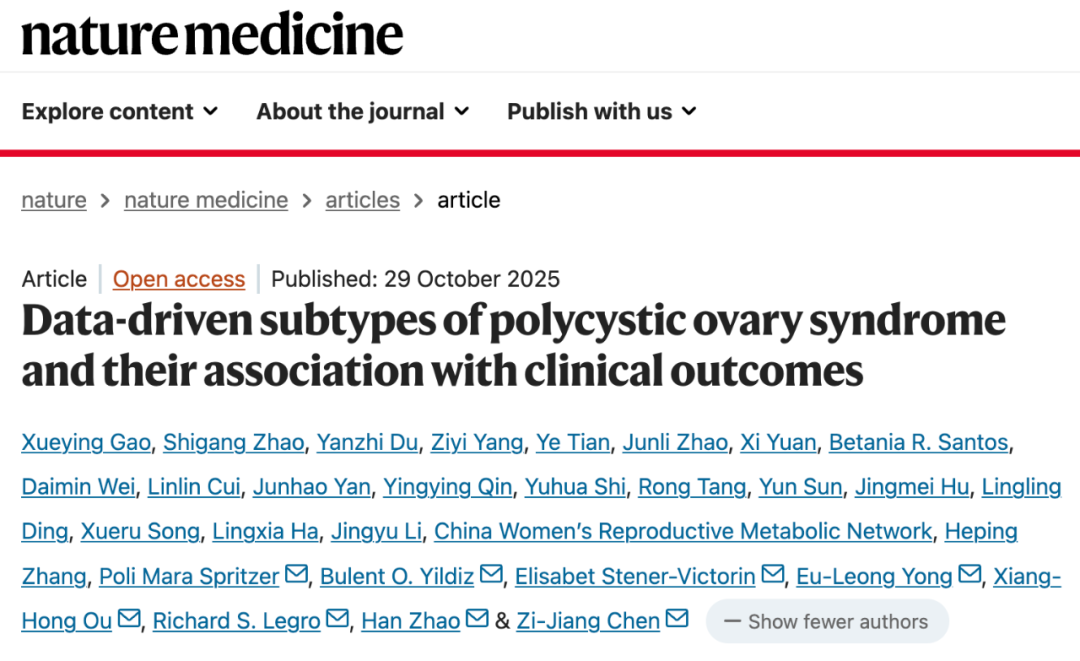Open China Women's Reproductive Metabolic Network link

(x=683, y=531)
